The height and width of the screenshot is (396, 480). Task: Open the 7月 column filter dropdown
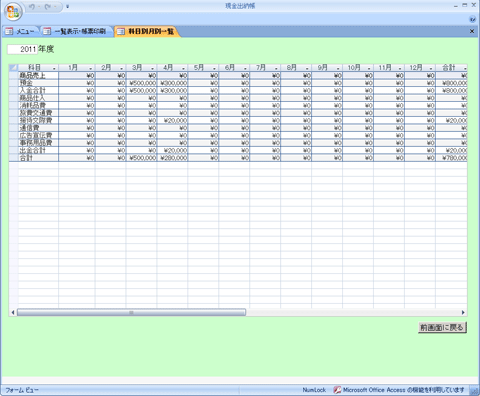[x=276, y=68]
